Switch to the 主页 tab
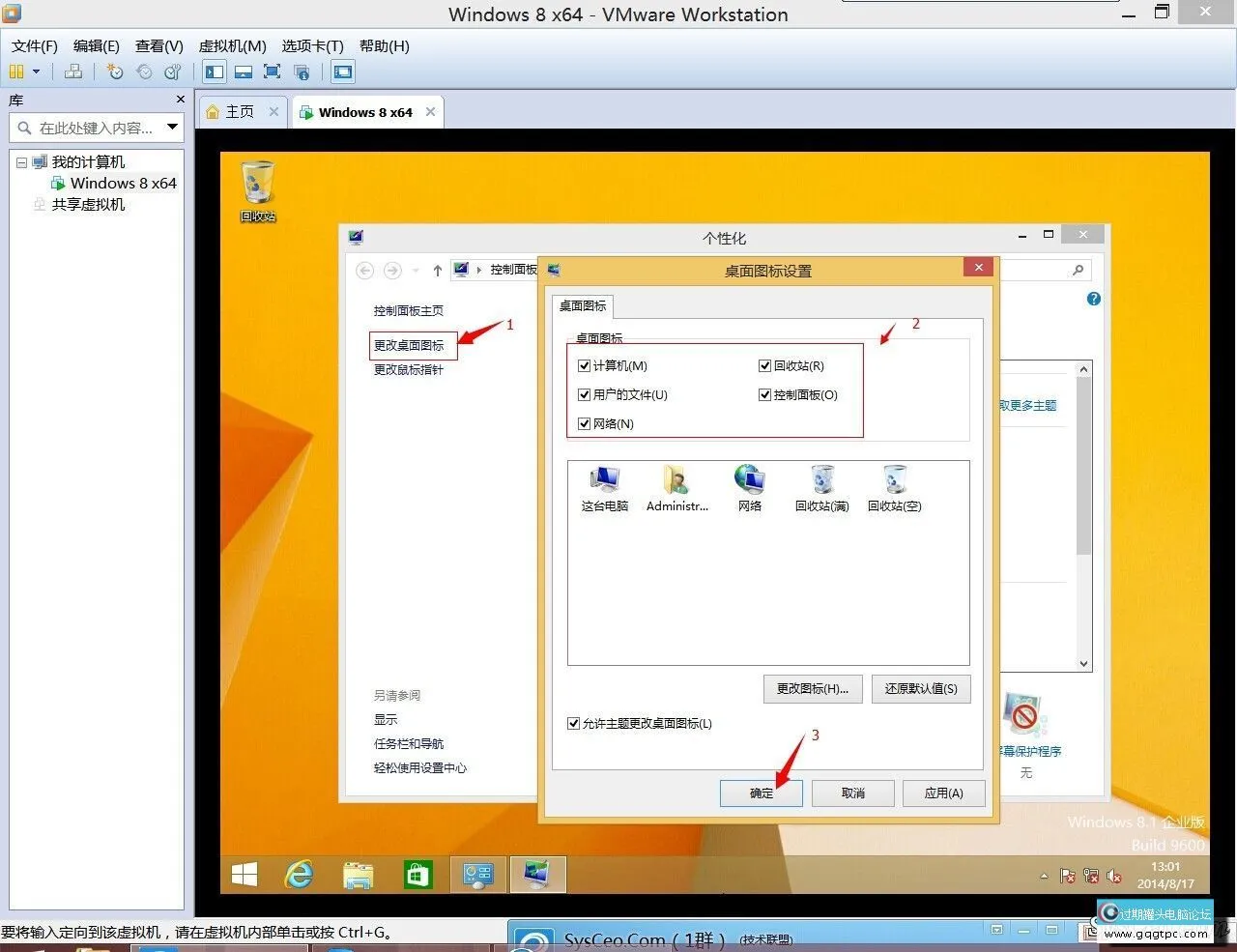The image size is (1237, 952). [239, 112]
